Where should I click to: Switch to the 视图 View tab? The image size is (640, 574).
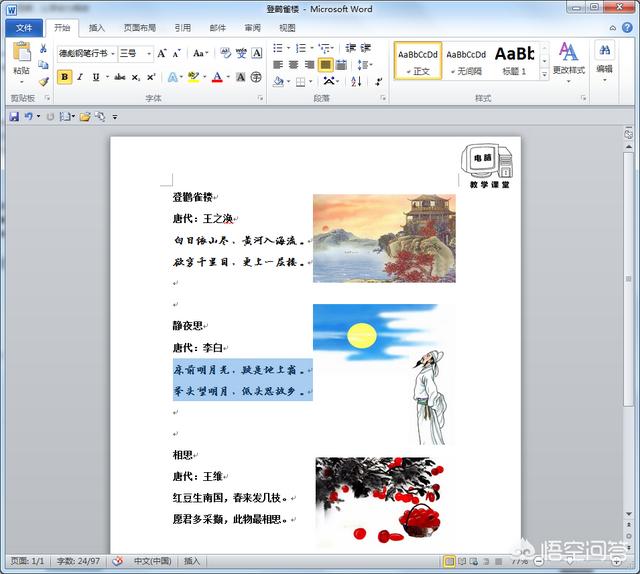[287, 28]
